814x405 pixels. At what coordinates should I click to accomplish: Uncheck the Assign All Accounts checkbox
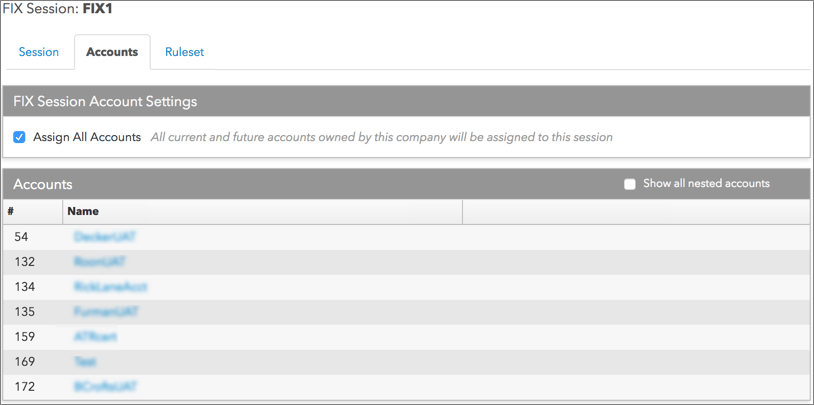pyautogui.click(x=19, y=138)
